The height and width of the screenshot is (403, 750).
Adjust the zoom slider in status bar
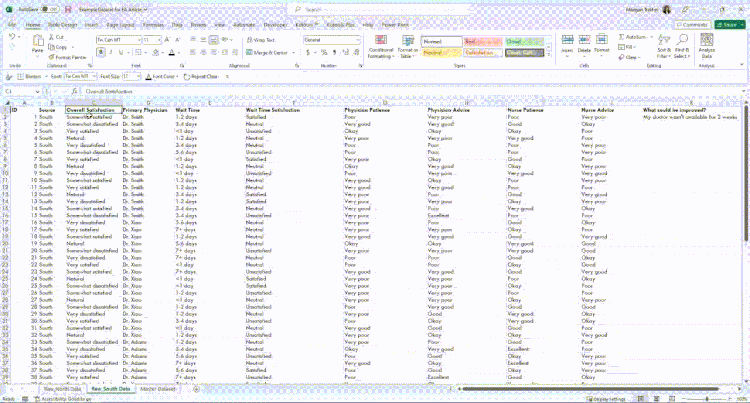(x=707, y=399)
